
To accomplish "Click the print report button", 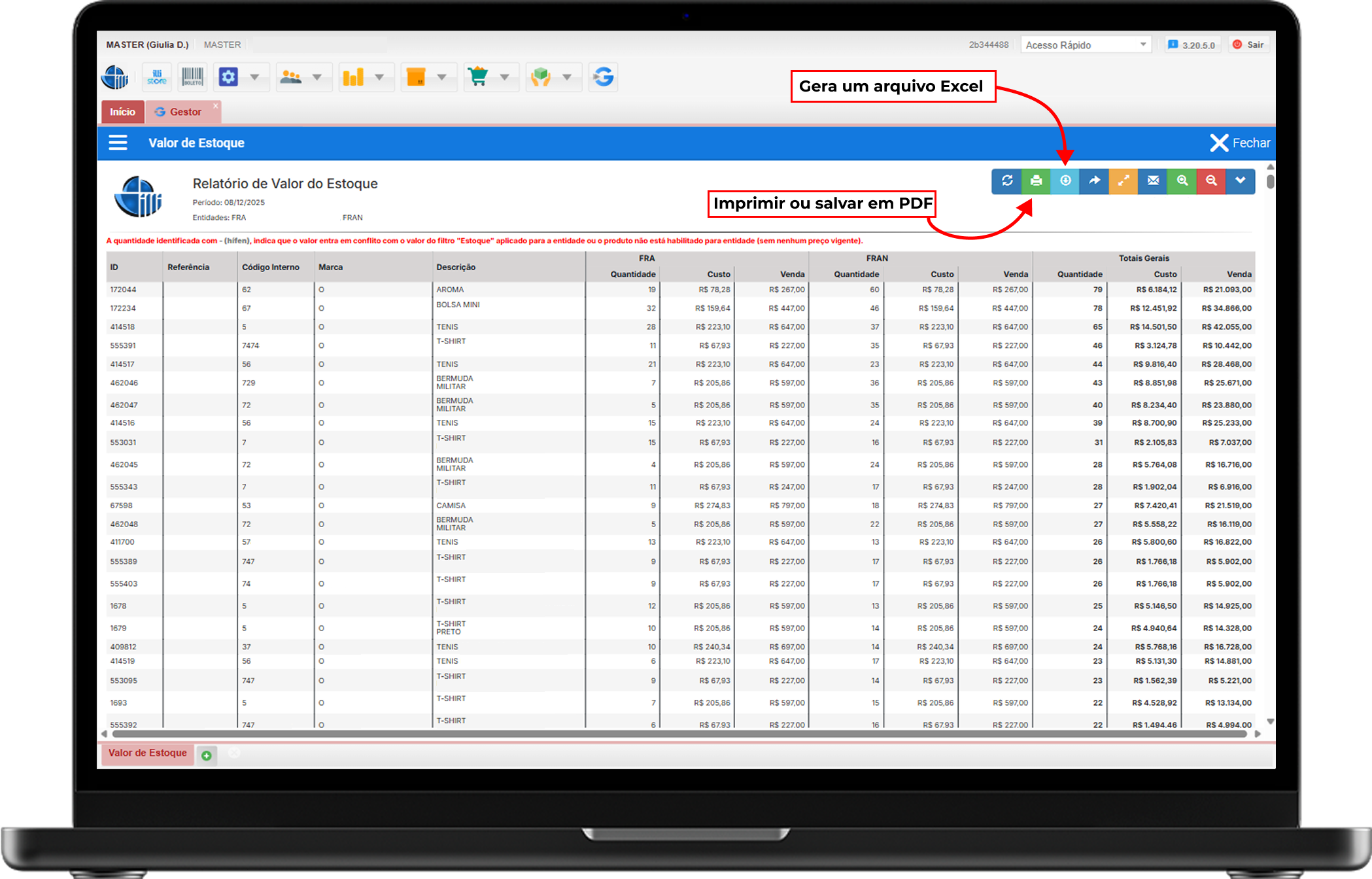I will coord(1036,181).
